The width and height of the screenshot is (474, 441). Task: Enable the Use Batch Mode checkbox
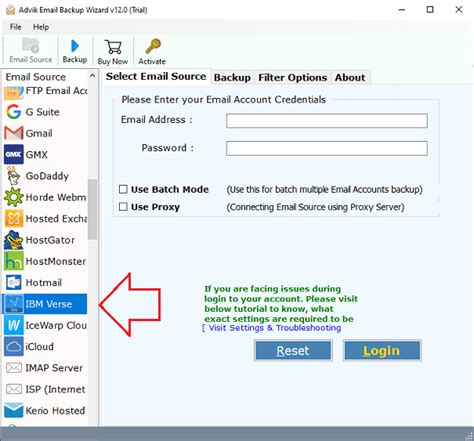click(x=123, y=189)
